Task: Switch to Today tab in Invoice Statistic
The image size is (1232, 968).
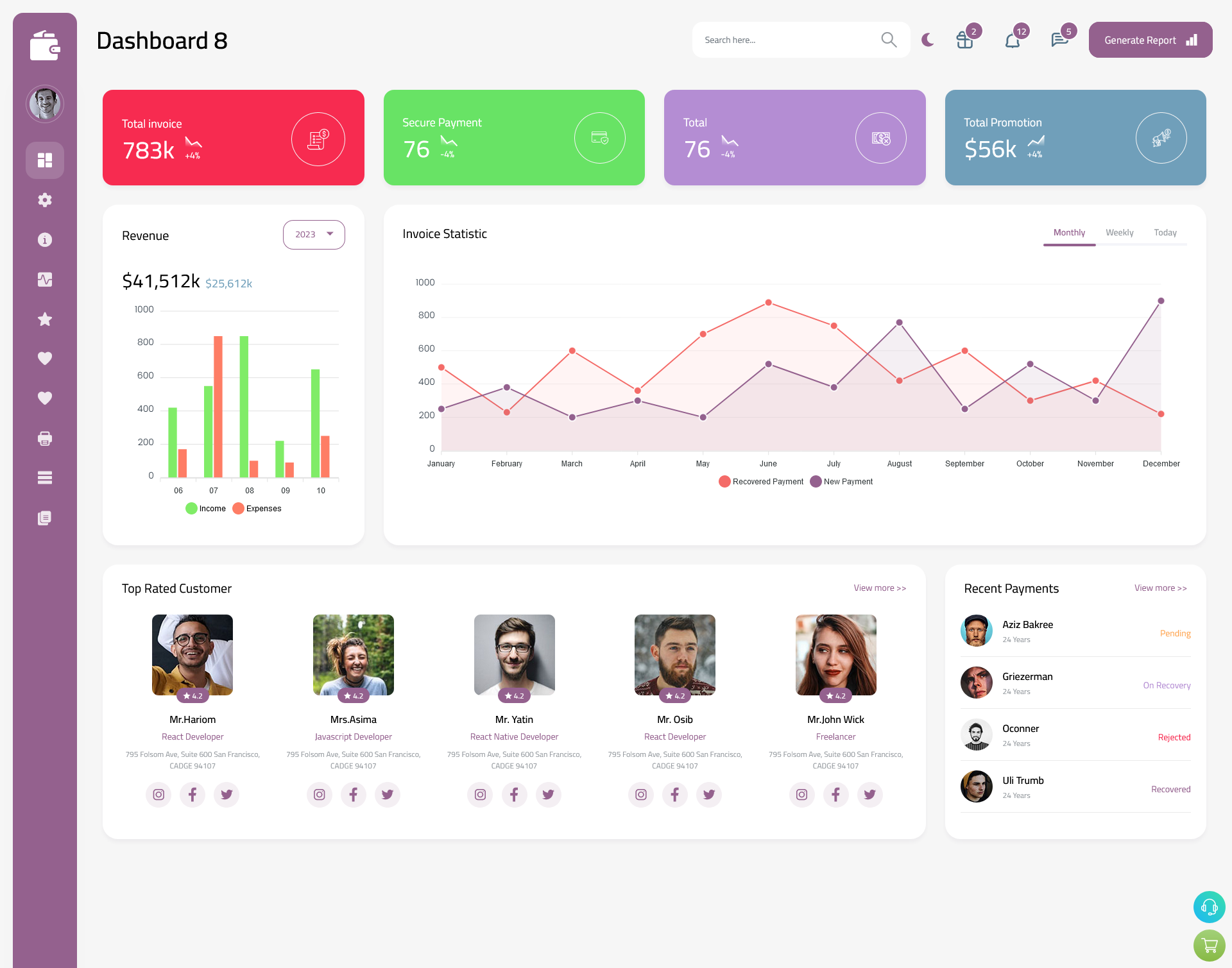Action: (x=1166, y=232)
